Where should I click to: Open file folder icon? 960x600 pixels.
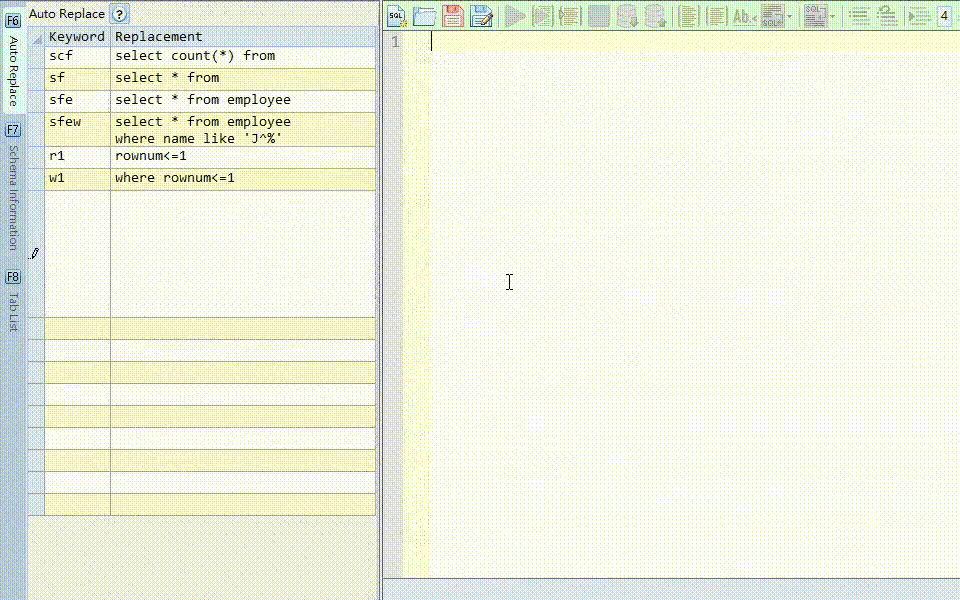coord(424,16)
